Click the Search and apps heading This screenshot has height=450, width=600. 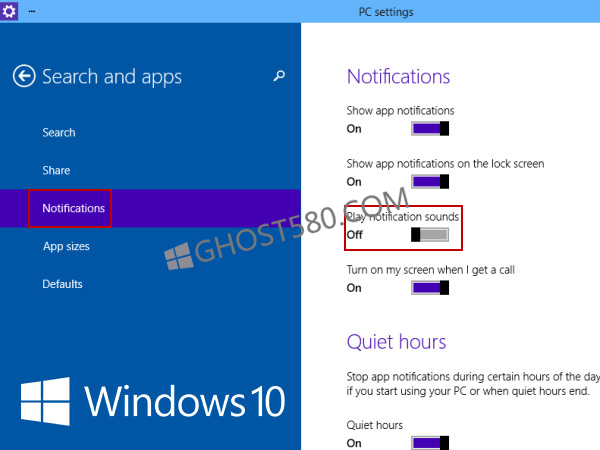pyautogui.click(x=112, y=77)
